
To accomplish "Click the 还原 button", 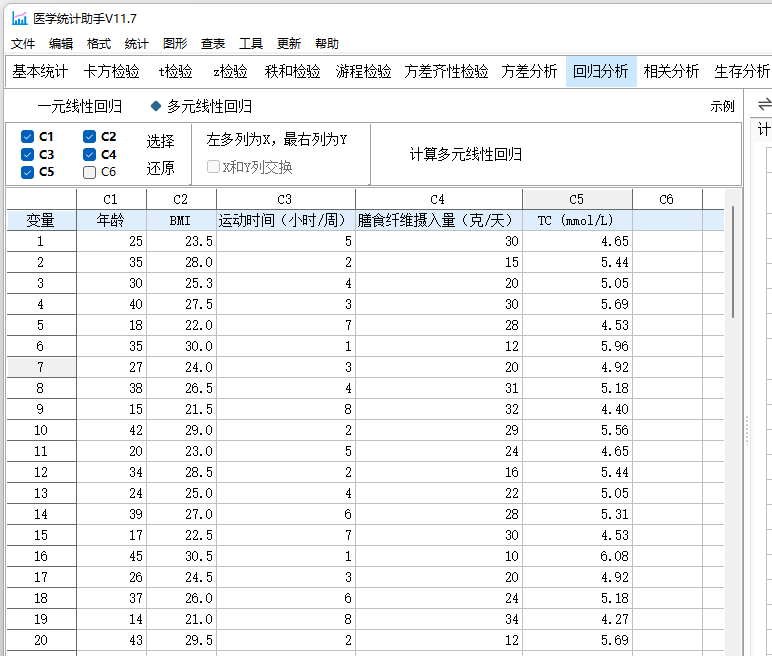I will tap(161, 168).
